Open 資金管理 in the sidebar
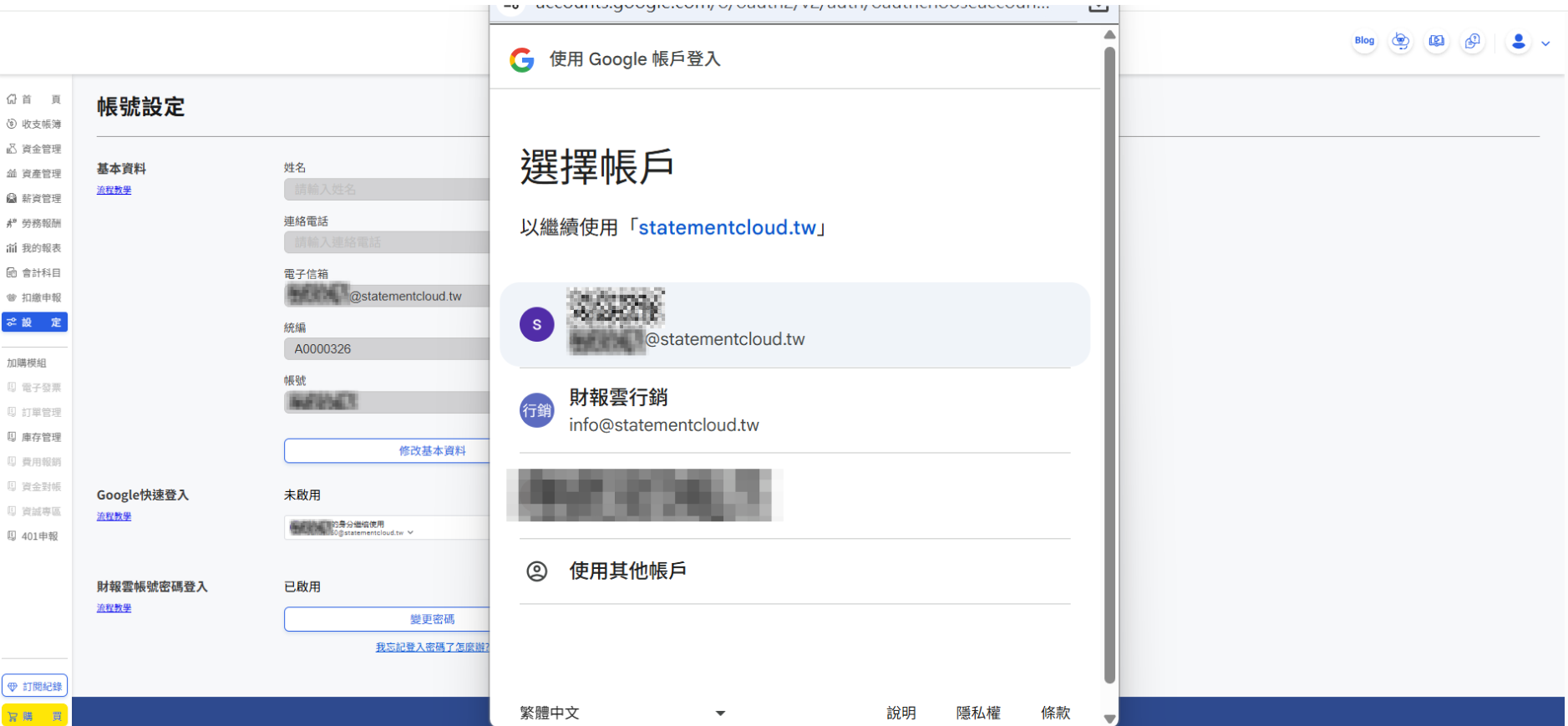The height and width of the screenshot is (726, 1568). tap(34, 149)
